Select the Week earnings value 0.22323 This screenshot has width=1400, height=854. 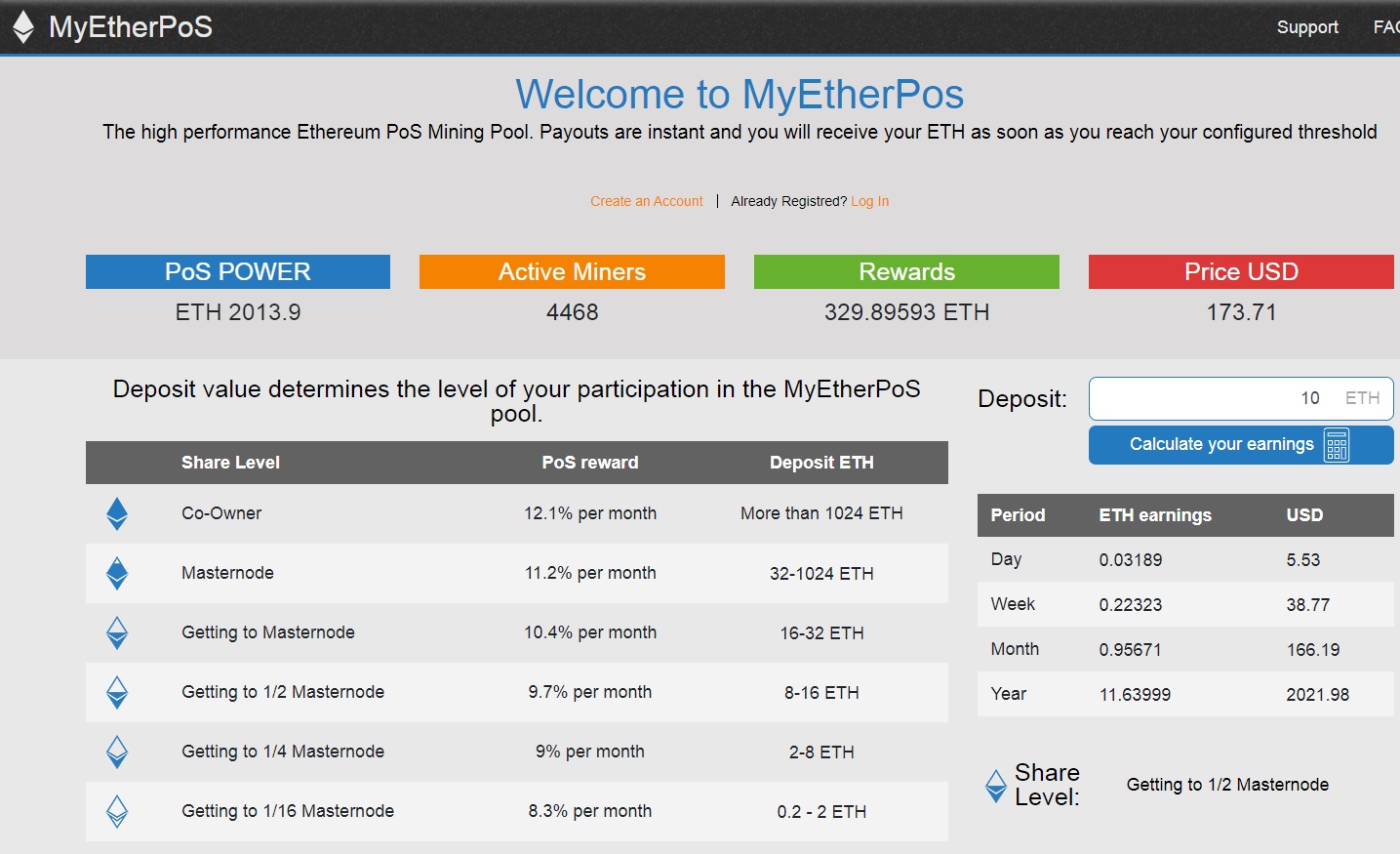click(x=1131, y=605)
